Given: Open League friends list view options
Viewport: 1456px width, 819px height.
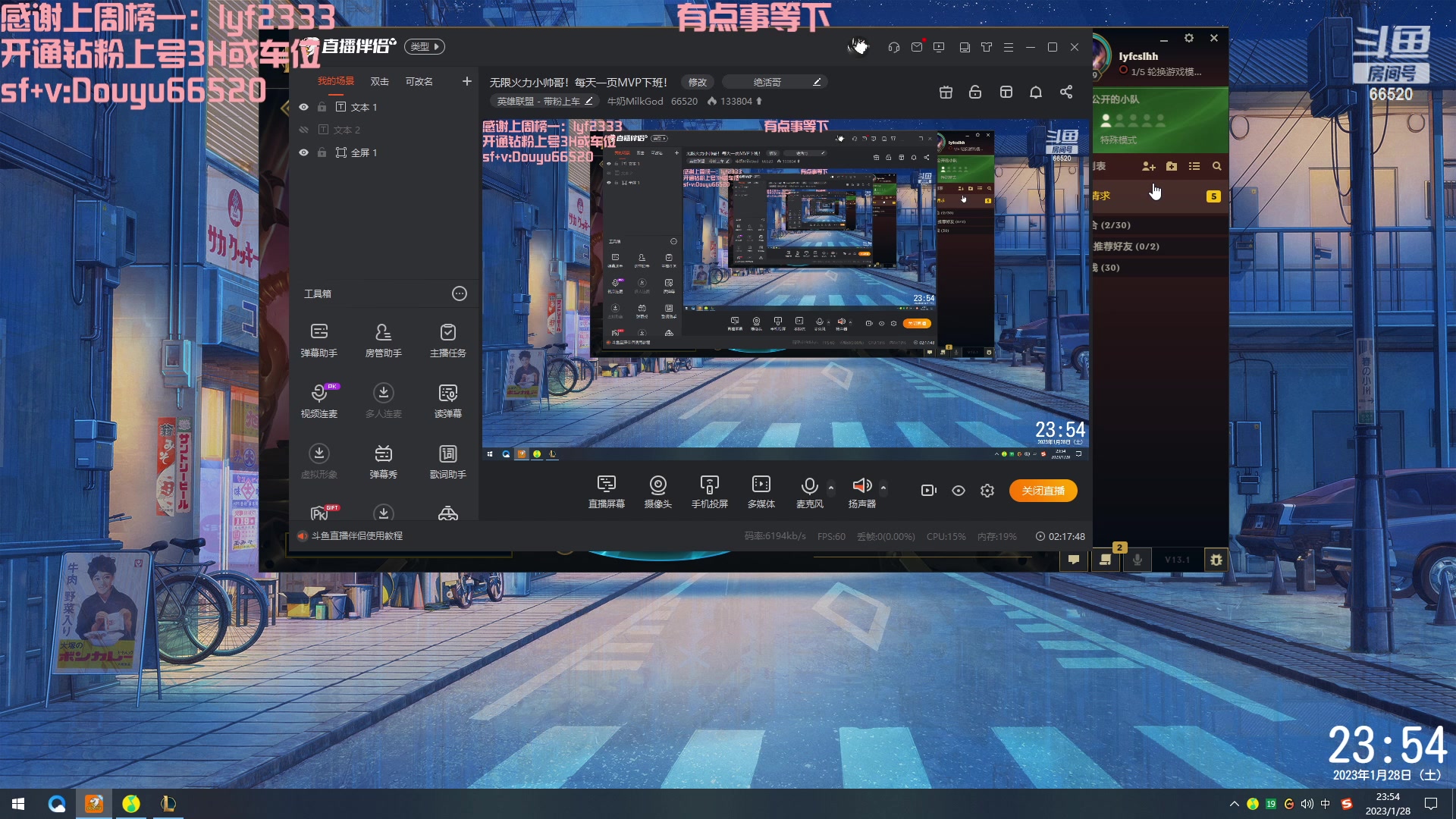Looking at the screenshot, I should [1194, 166].
